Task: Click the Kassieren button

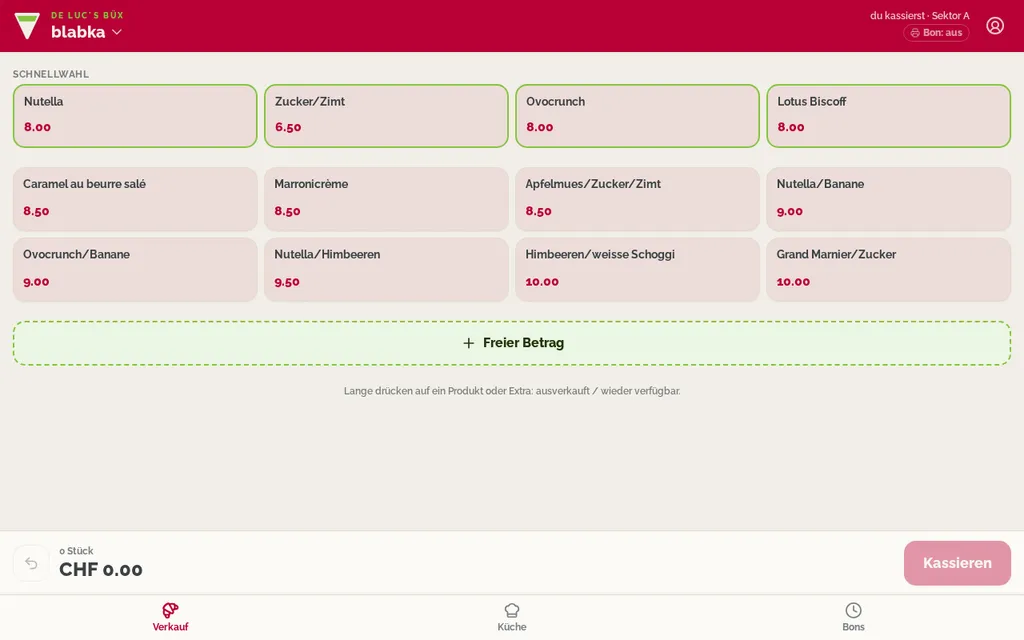Action: point(957,563)
